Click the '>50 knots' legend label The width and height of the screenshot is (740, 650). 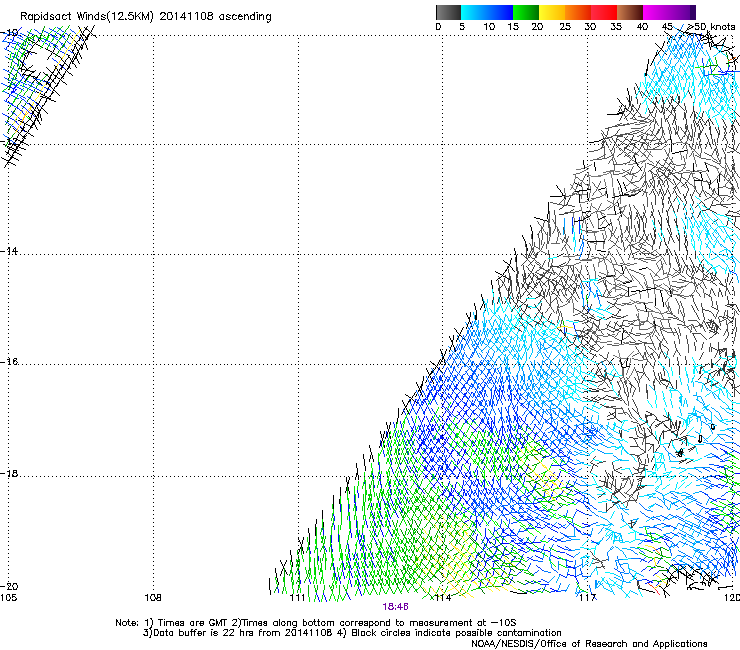point(711,27)
